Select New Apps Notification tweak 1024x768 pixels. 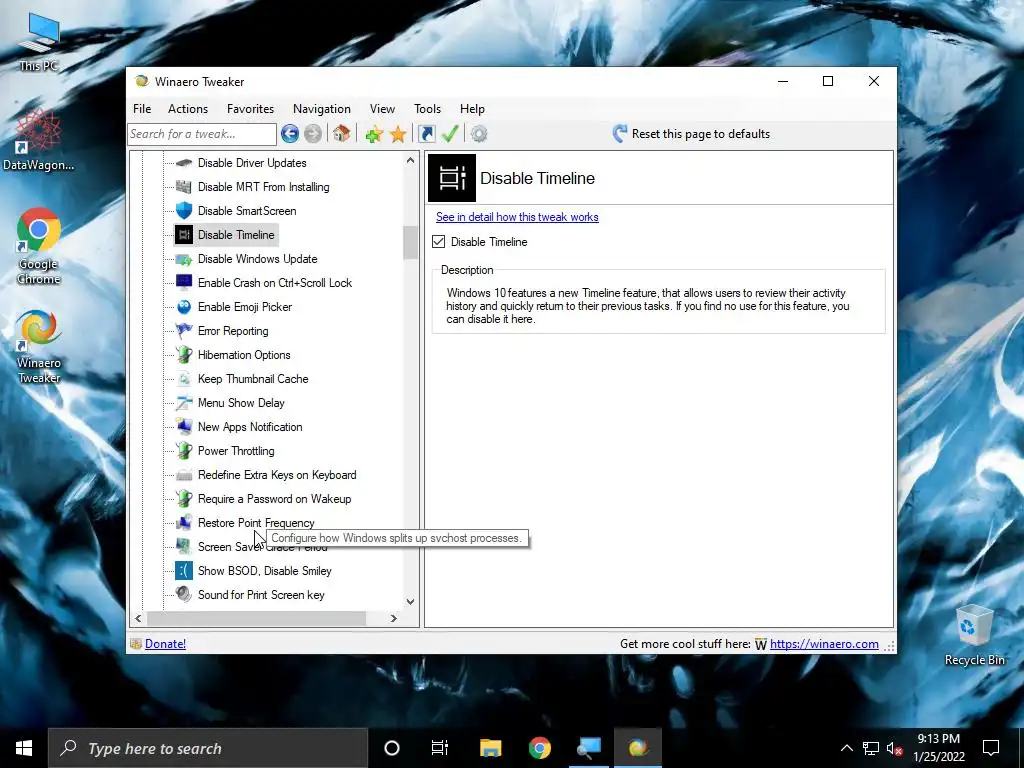point(250,427)
